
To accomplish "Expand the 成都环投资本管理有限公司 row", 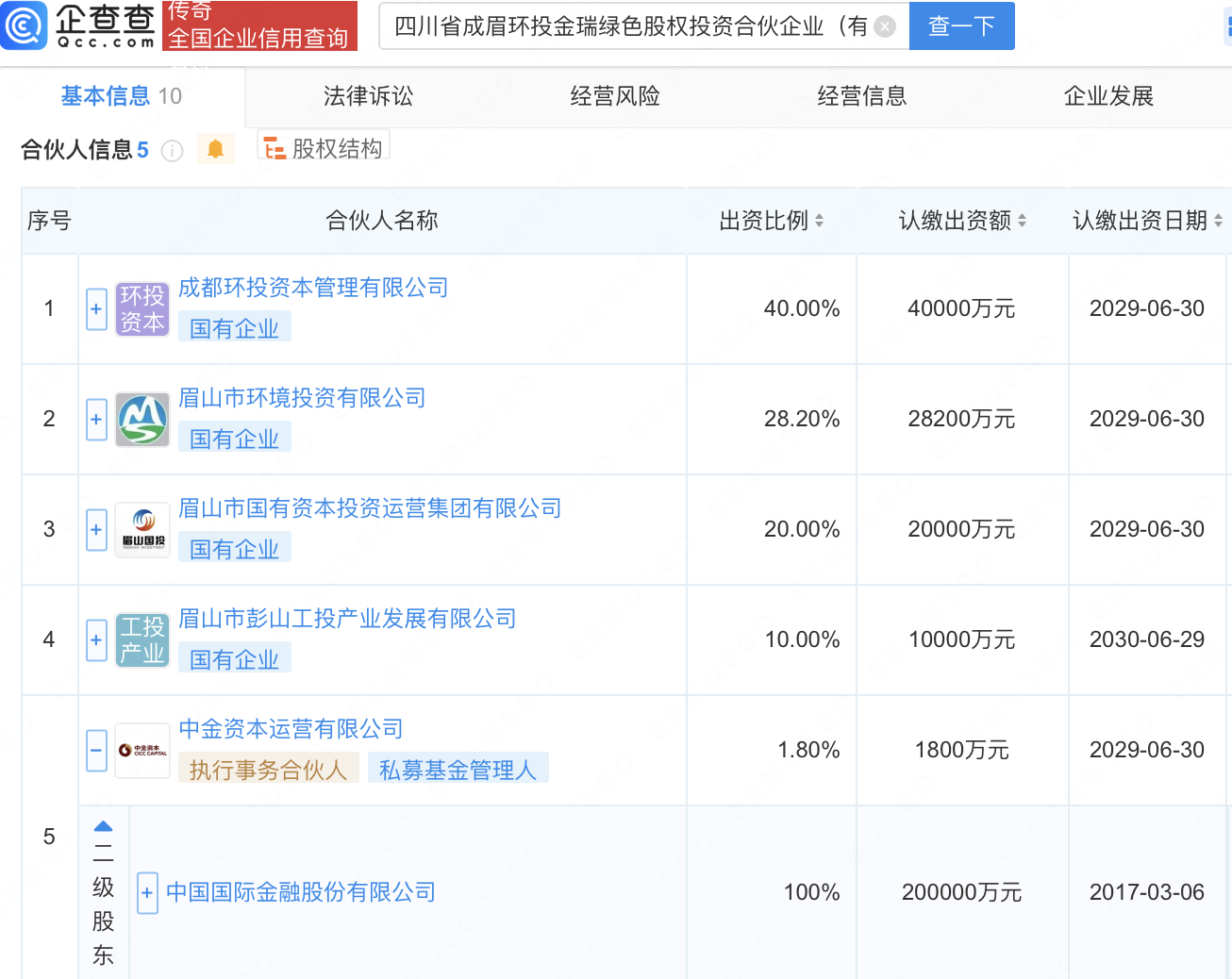I will tap(96, 309).
